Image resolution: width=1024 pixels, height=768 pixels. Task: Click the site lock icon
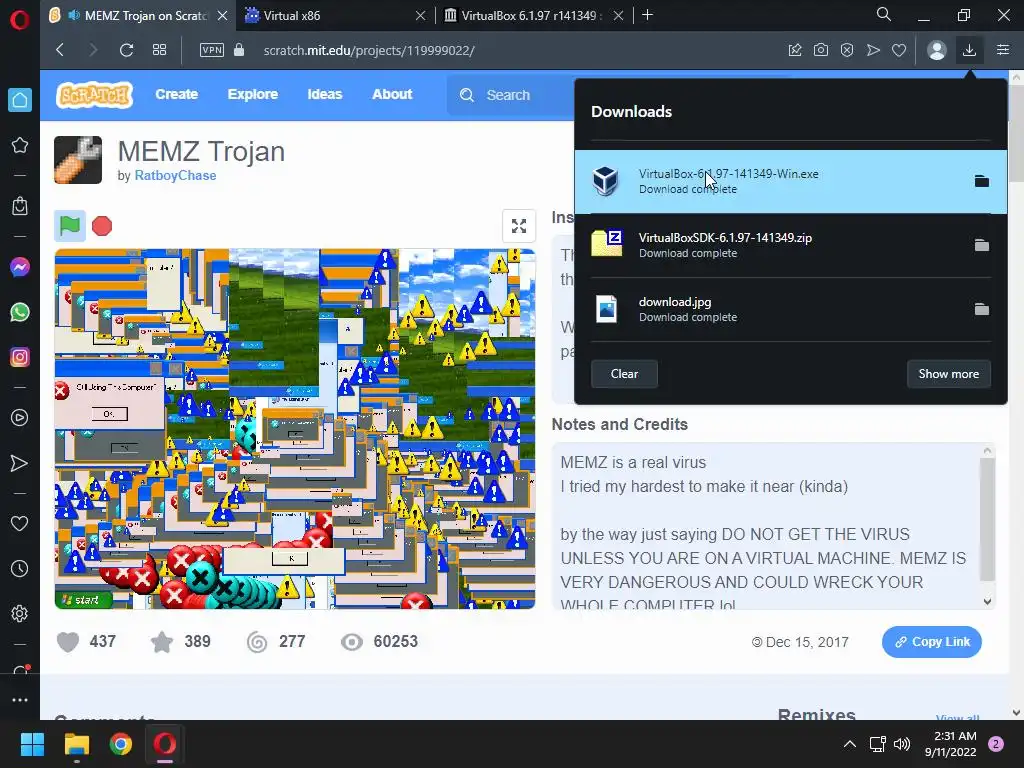click(239, 50)
